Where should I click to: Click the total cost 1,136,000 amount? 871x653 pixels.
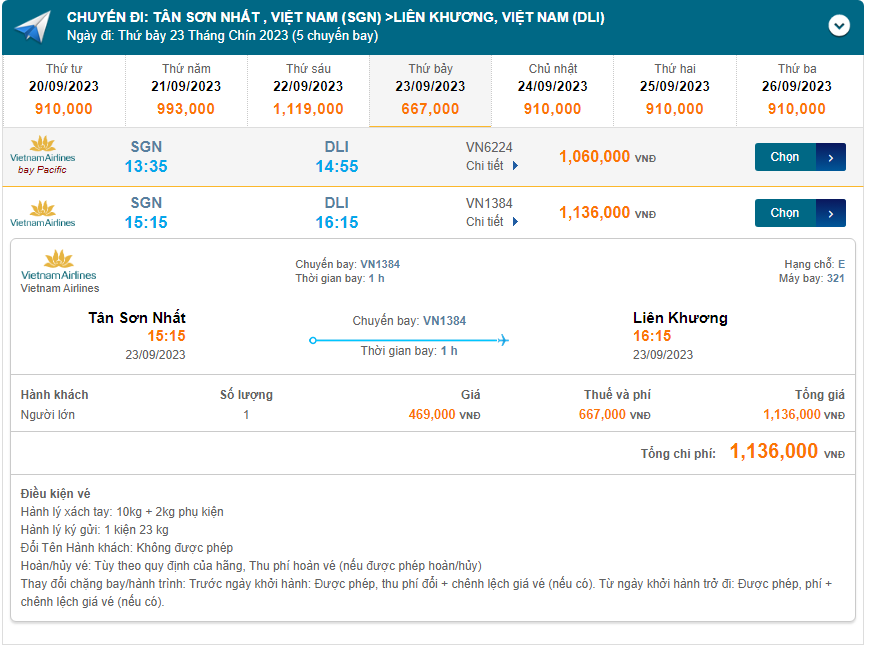click(774, 451)
